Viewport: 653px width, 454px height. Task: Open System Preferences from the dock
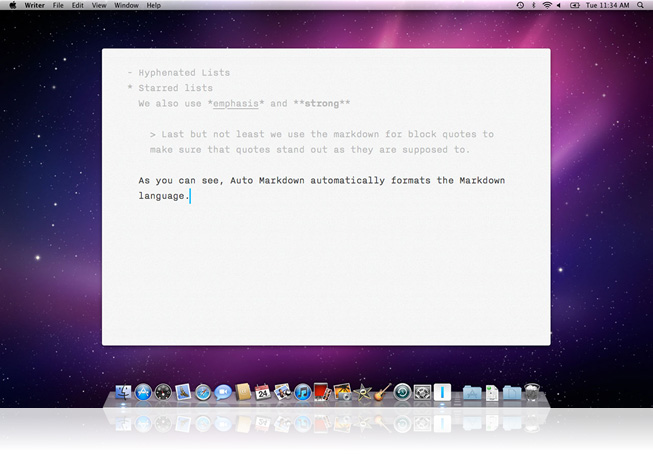(x=422, y=392)
